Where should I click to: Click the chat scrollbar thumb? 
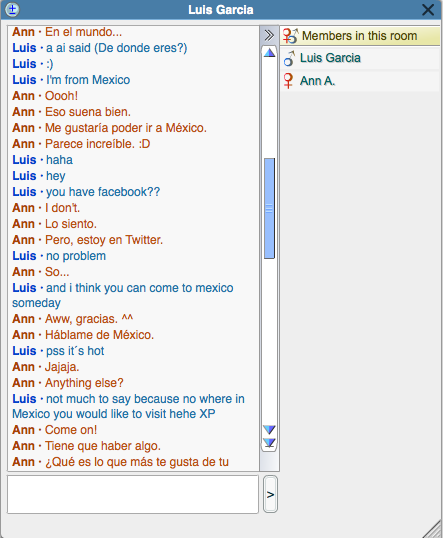(x=269, y=208)
